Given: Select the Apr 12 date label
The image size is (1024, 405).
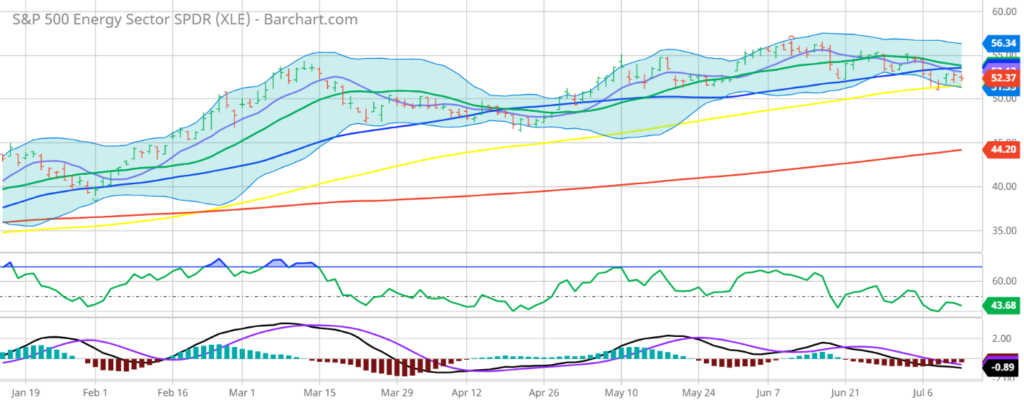Looking at the screenshot, I should [467, 394].
